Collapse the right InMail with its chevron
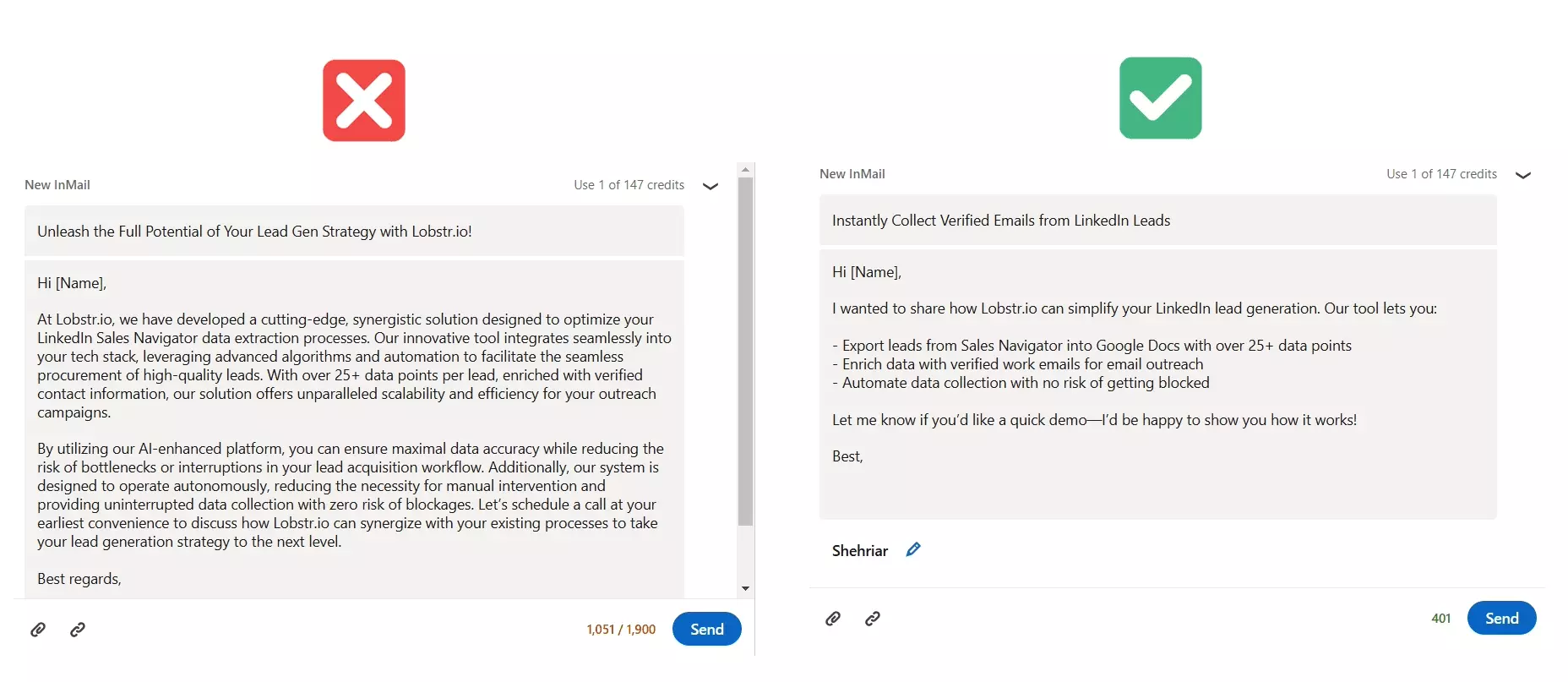Image resolution: width=1568 pixels, height=682 pixels. point(1524,176)
